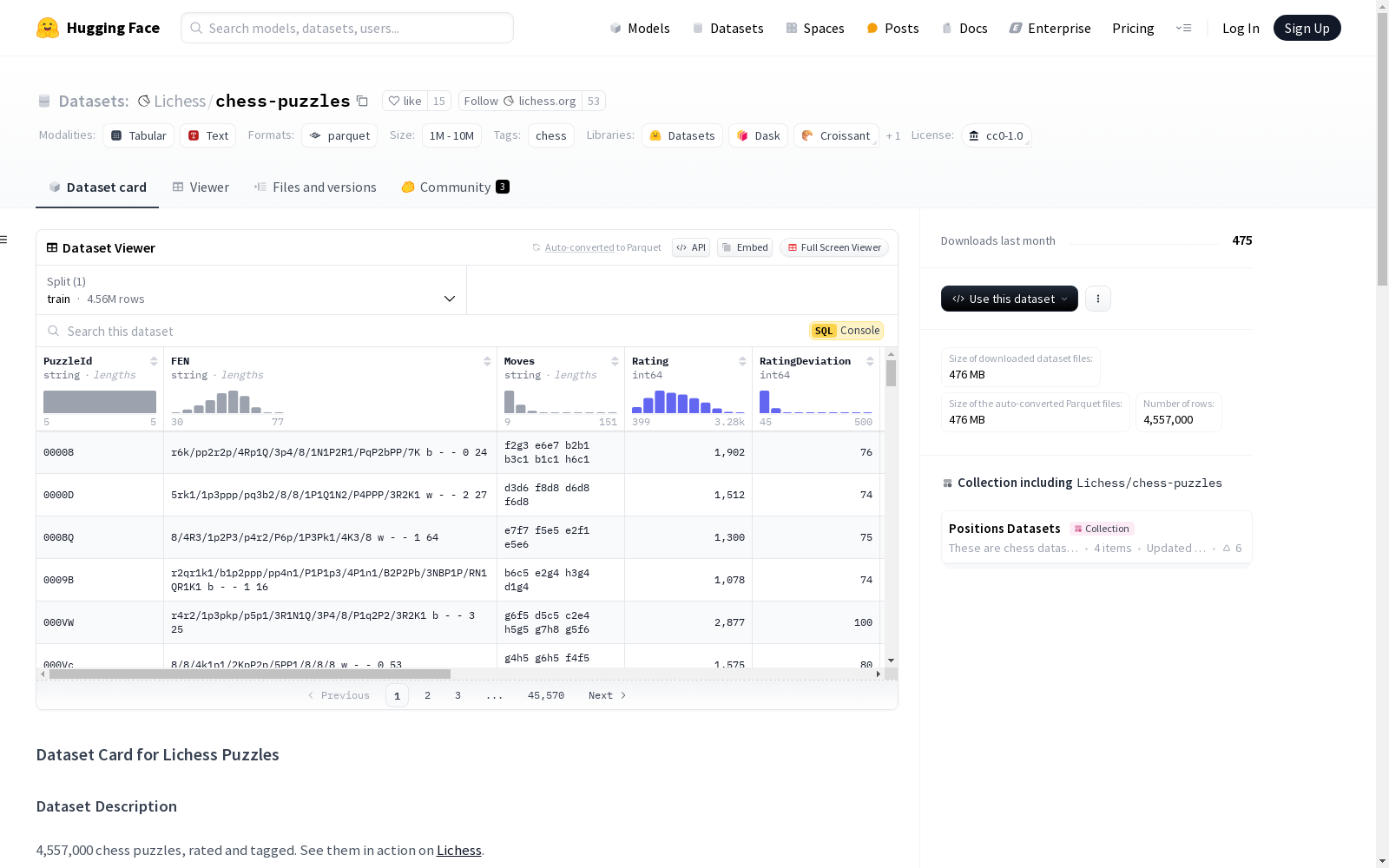The width and height of the screenshot is (1389, 868).
Task: Expand the +1 more libraries
Action: tap(893, 135)
